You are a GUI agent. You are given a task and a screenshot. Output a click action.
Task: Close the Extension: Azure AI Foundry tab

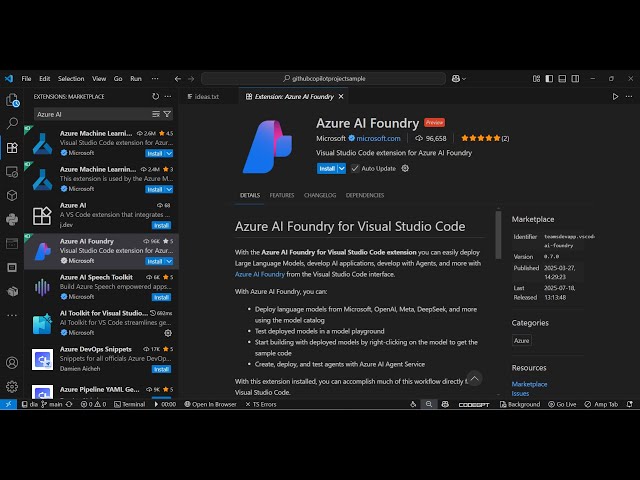[x=341, y=96]
